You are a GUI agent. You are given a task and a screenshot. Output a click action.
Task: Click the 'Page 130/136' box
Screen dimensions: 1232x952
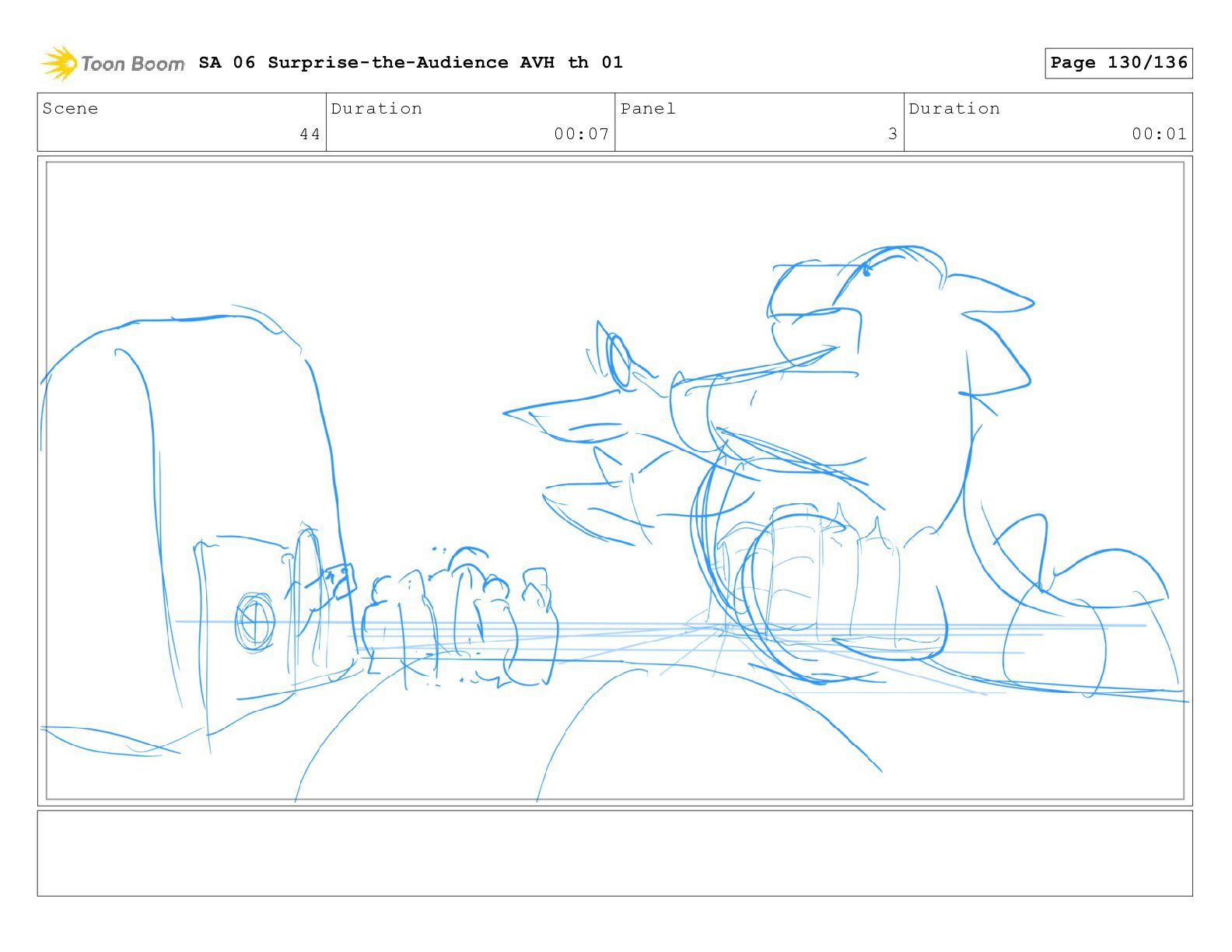click(x=1118, y=63)
